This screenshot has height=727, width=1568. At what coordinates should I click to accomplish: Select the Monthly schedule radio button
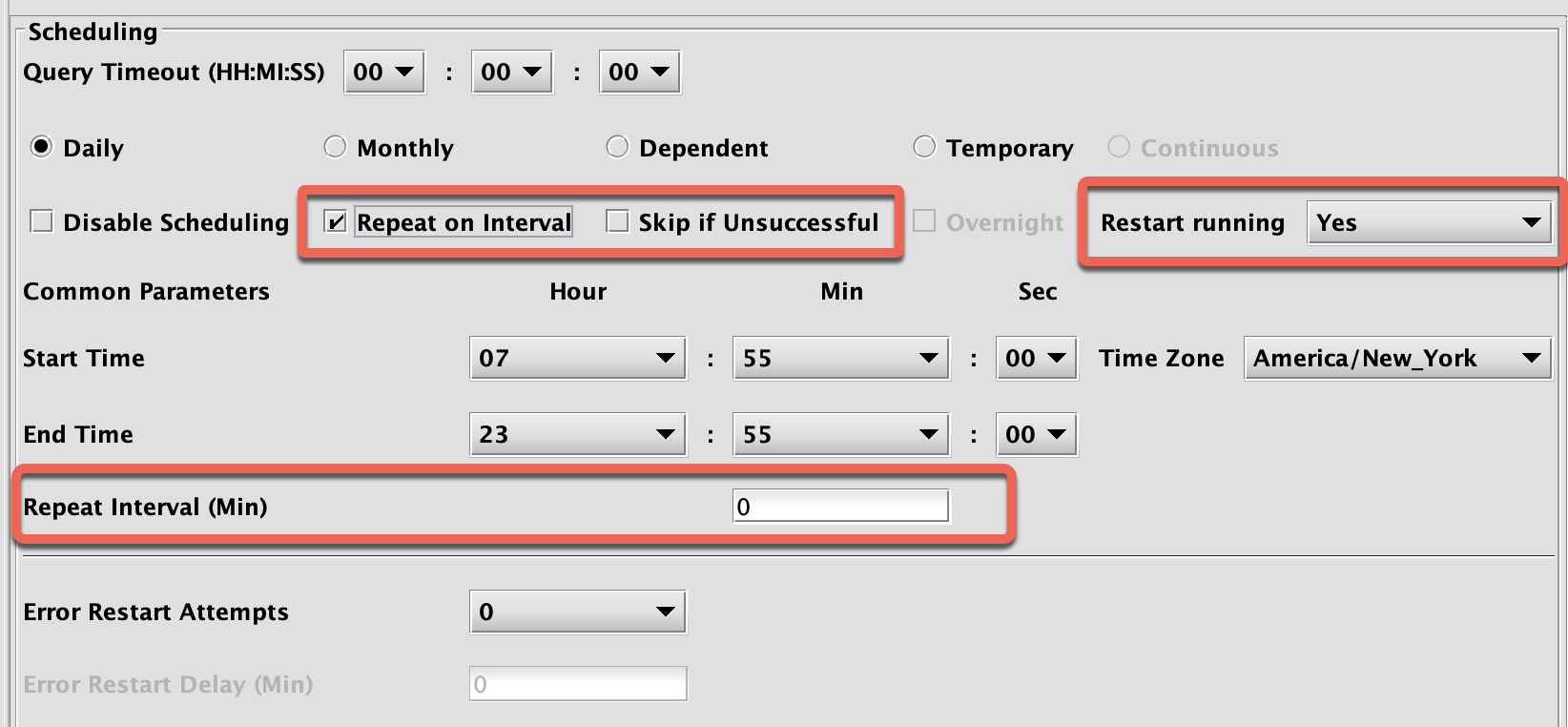[x=335, y=147]
